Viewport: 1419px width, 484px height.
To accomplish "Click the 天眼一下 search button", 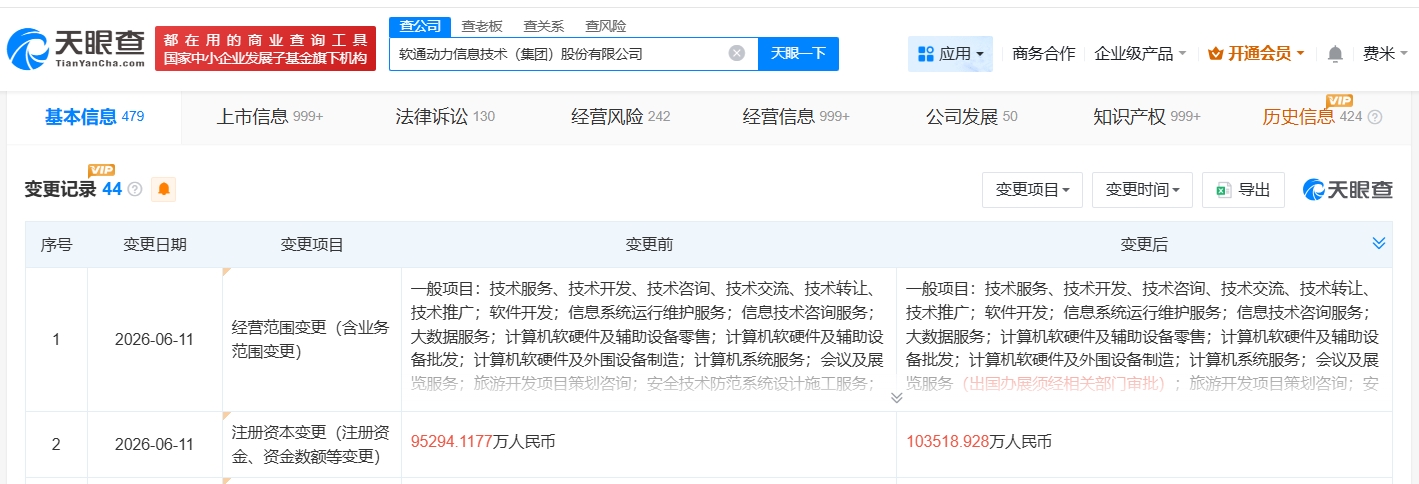I will (798, 54).
